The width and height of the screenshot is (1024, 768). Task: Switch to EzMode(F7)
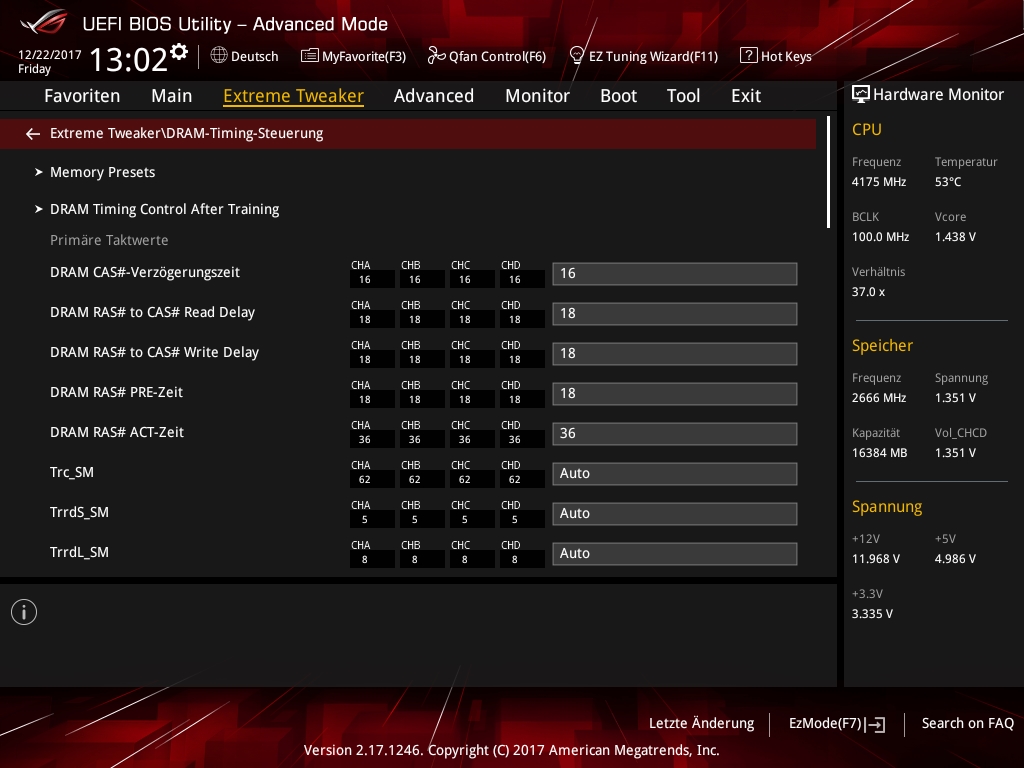click(825, 724)
